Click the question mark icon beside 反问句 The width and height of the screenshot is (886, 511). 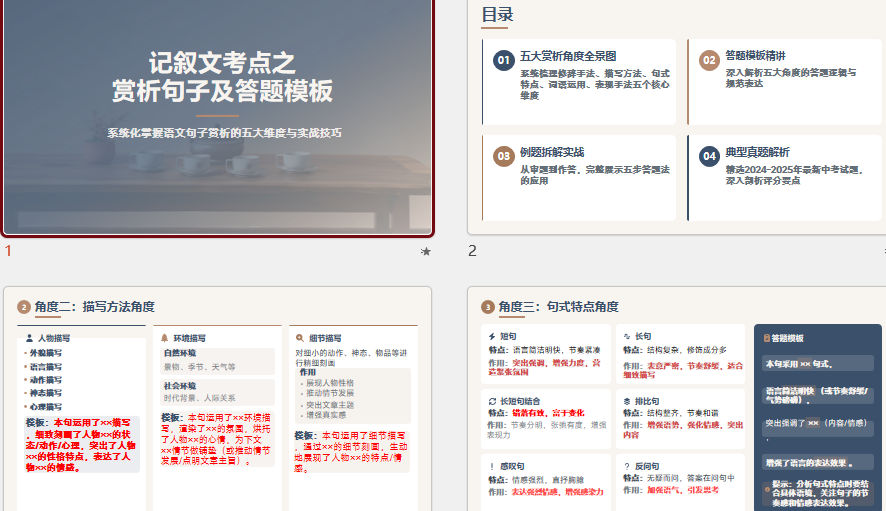[x=626, y=466]
